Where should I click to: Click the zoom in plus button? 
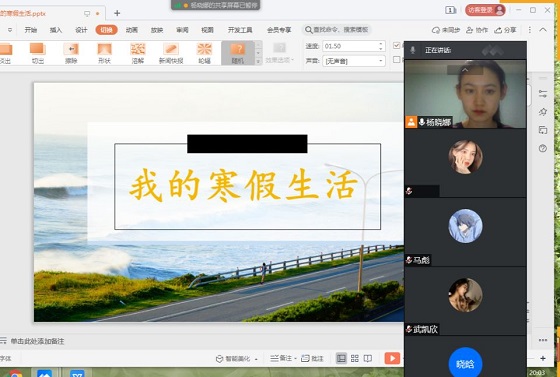coord(543,358)
